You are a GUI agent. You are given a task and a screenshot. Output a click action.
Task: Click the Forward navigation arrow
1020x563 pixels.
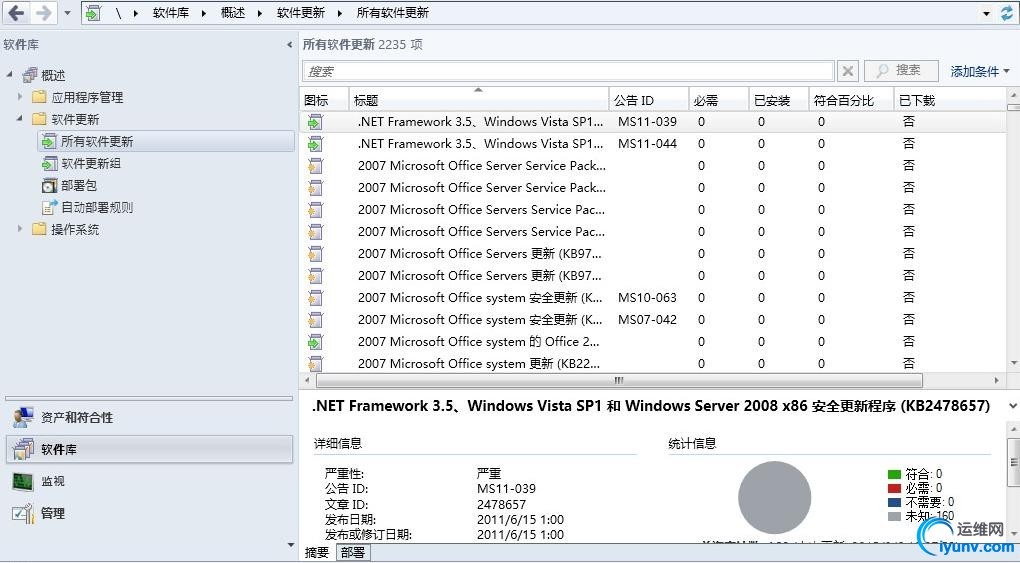43,12
